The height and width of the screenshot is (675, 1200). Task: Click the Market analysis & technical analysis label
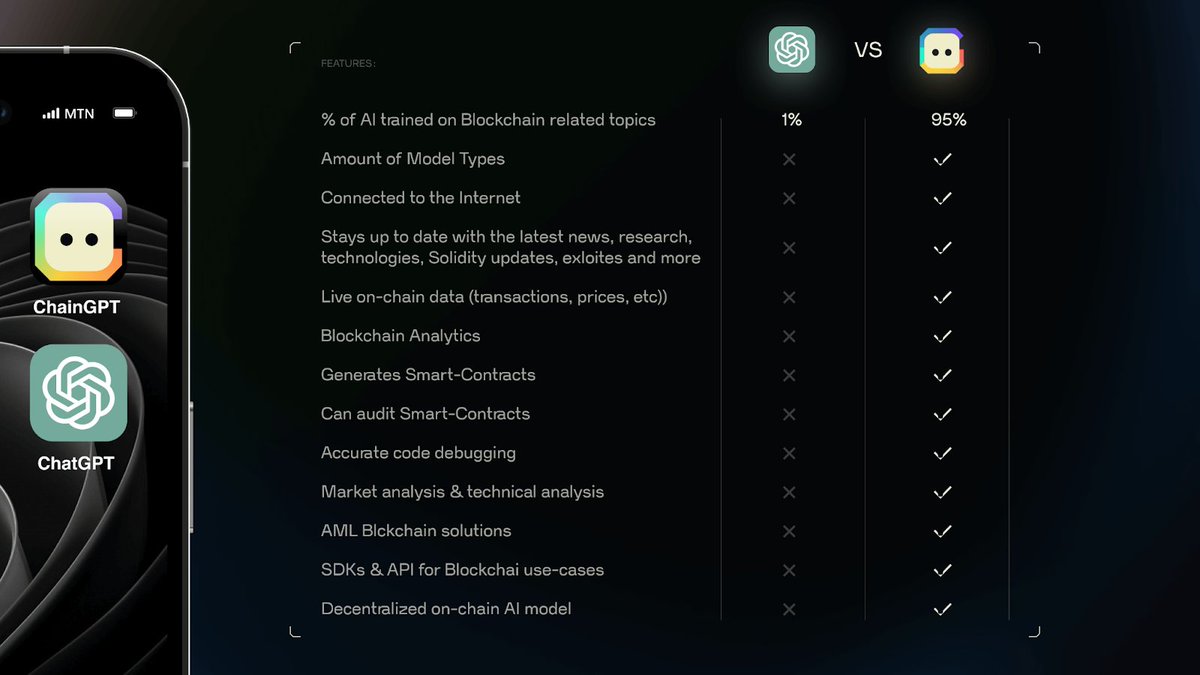pyautogui.click(x=462, y=492)
